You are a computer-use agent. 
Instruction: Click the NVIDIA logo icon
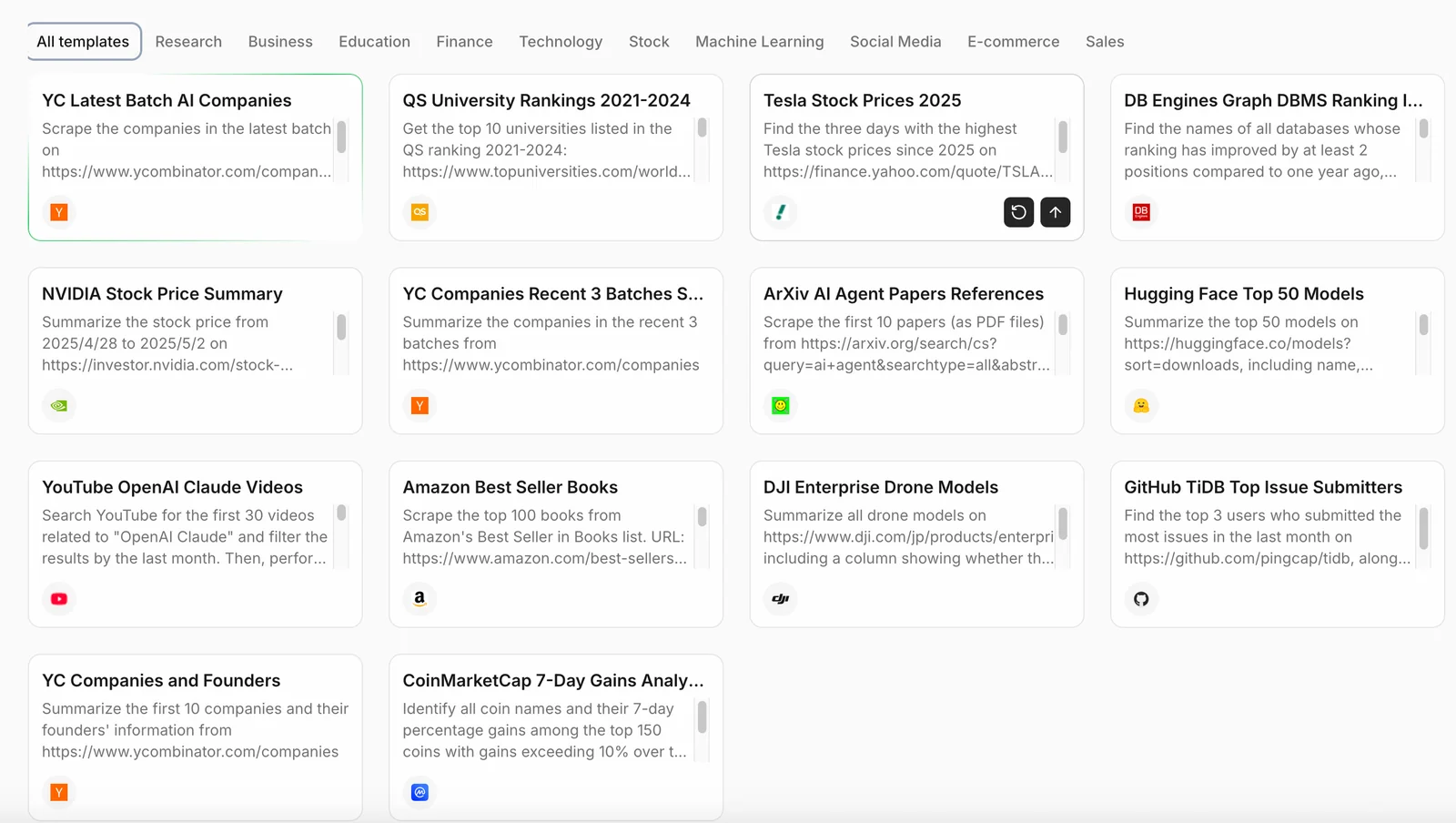point(59,406)
